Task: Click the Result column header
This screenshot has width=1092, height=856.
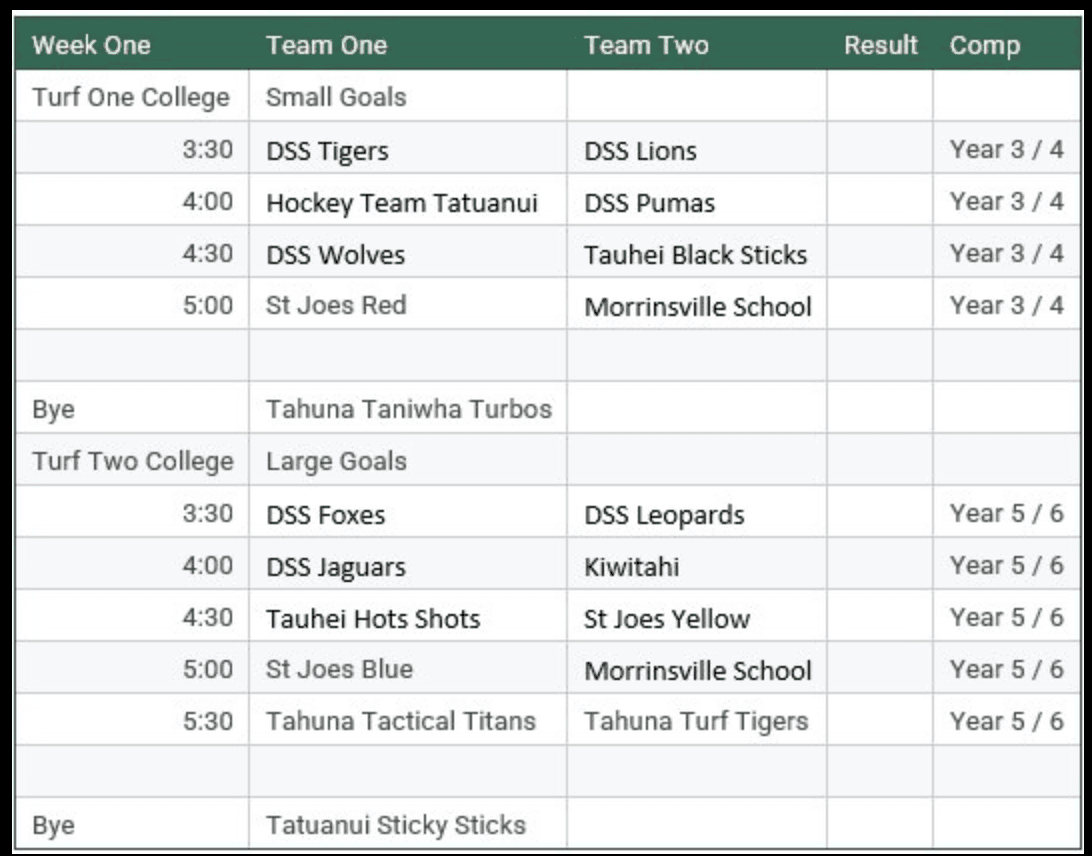Action: click(880, 45)
